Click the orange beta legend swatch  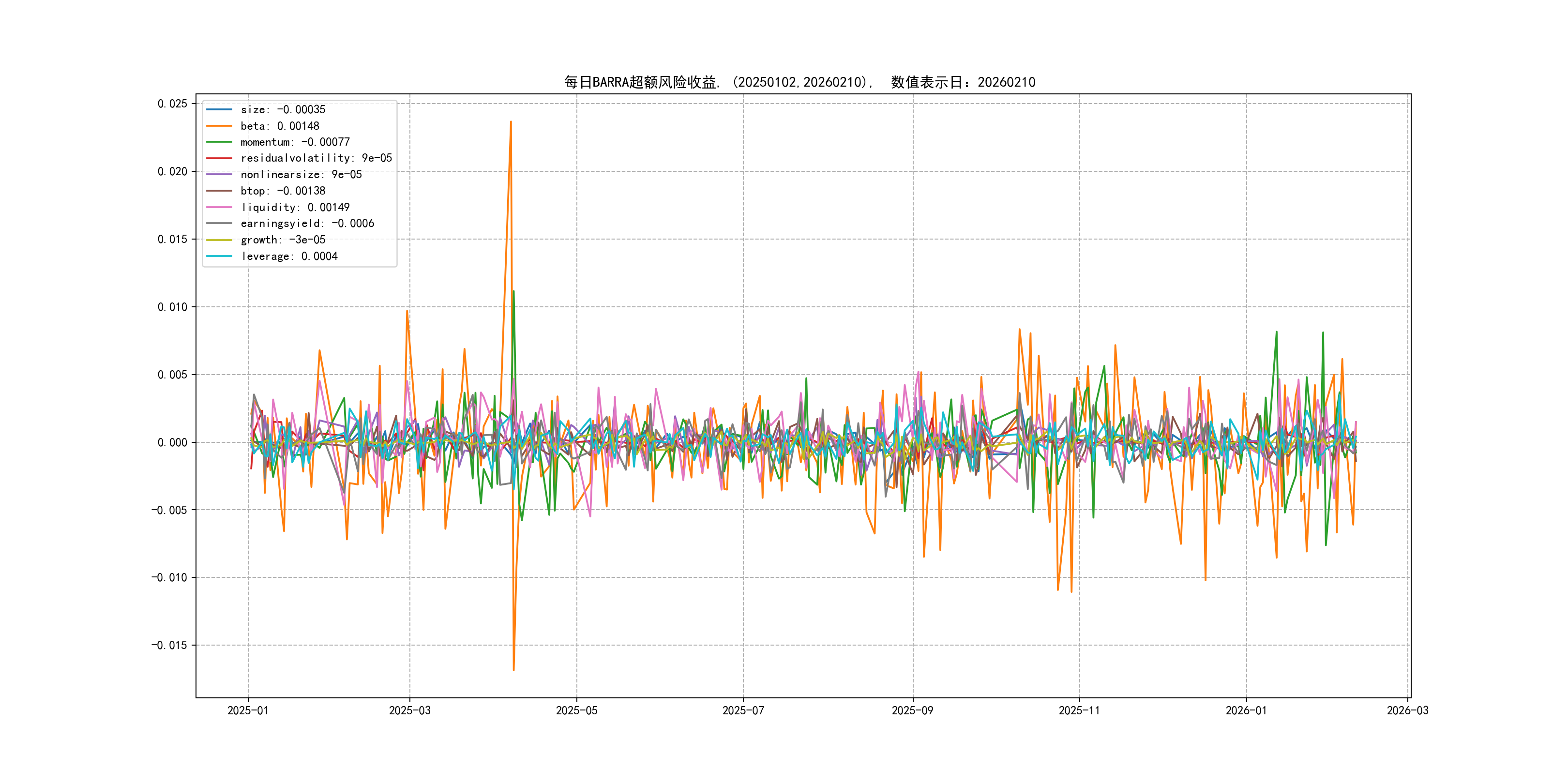(219, 126)
